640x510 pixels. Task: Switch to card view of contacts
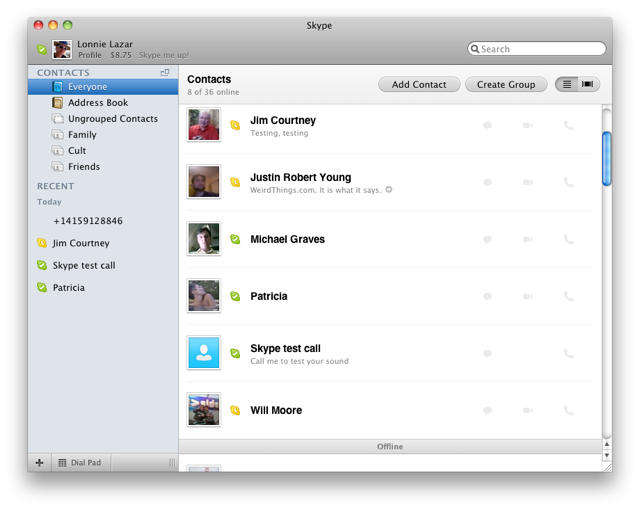tap(588, 85)
